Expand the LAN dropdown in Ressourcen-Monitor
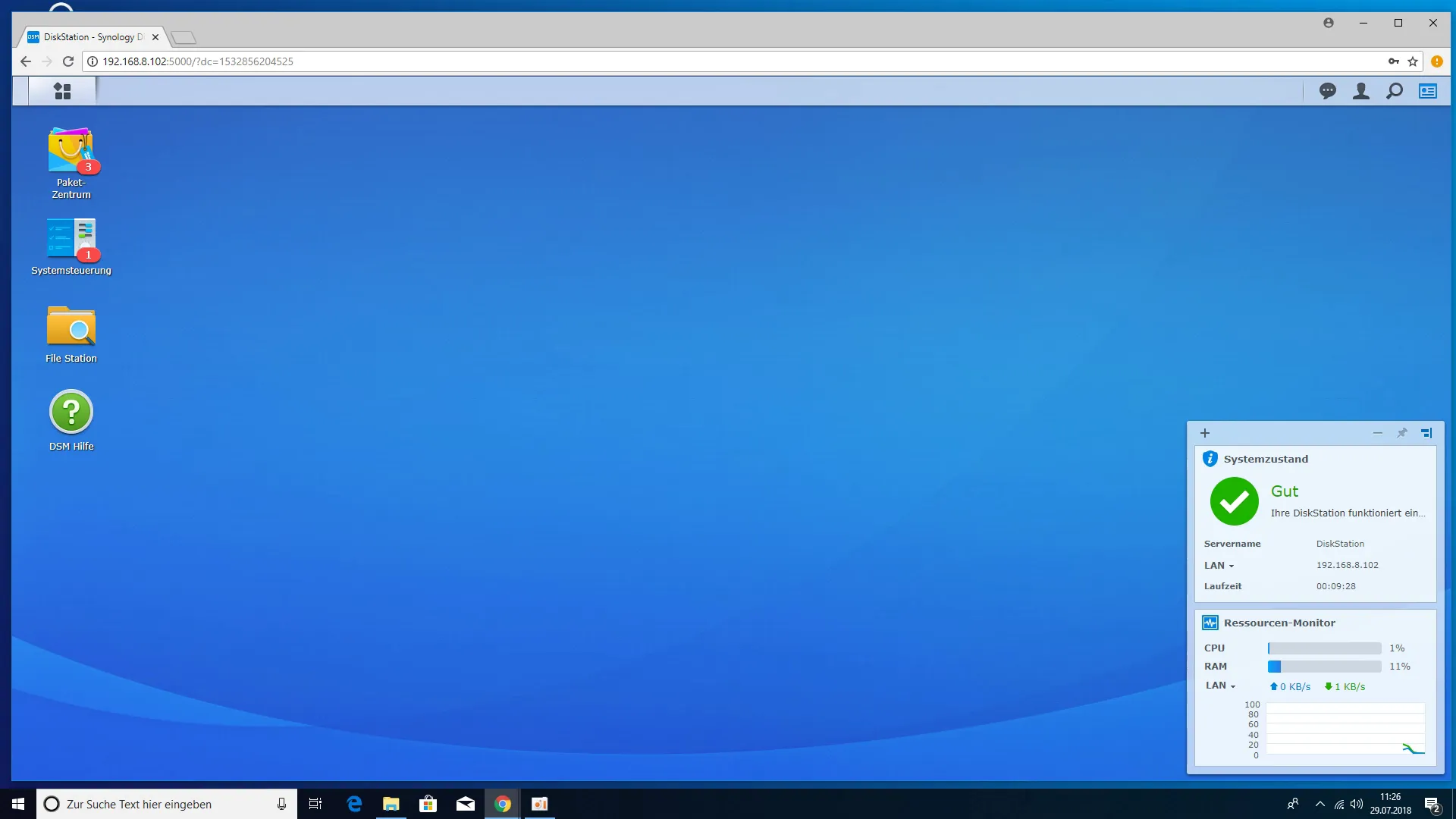 pyautogui.click(x=1221, y=686)
